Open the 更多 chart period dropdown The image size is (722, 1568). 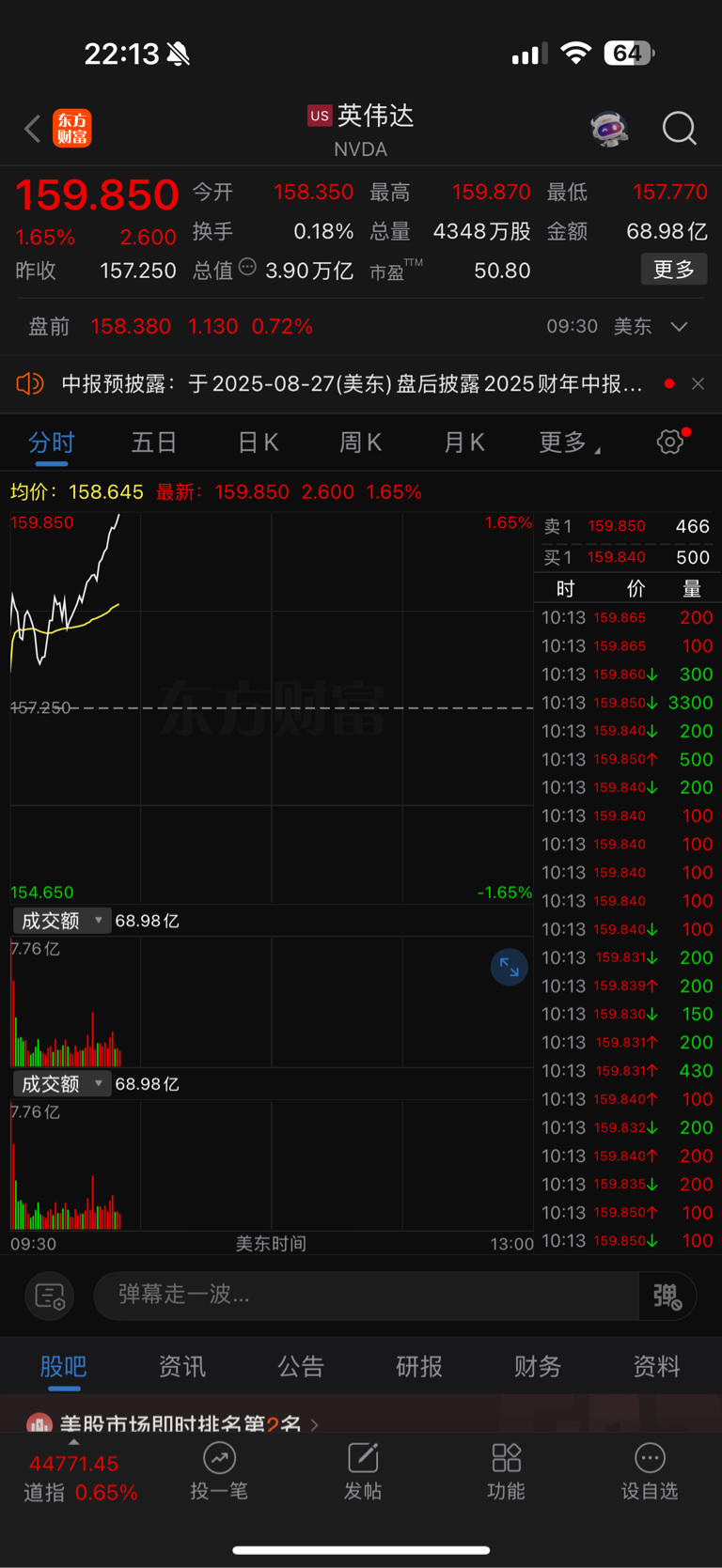tap(570, 442)
